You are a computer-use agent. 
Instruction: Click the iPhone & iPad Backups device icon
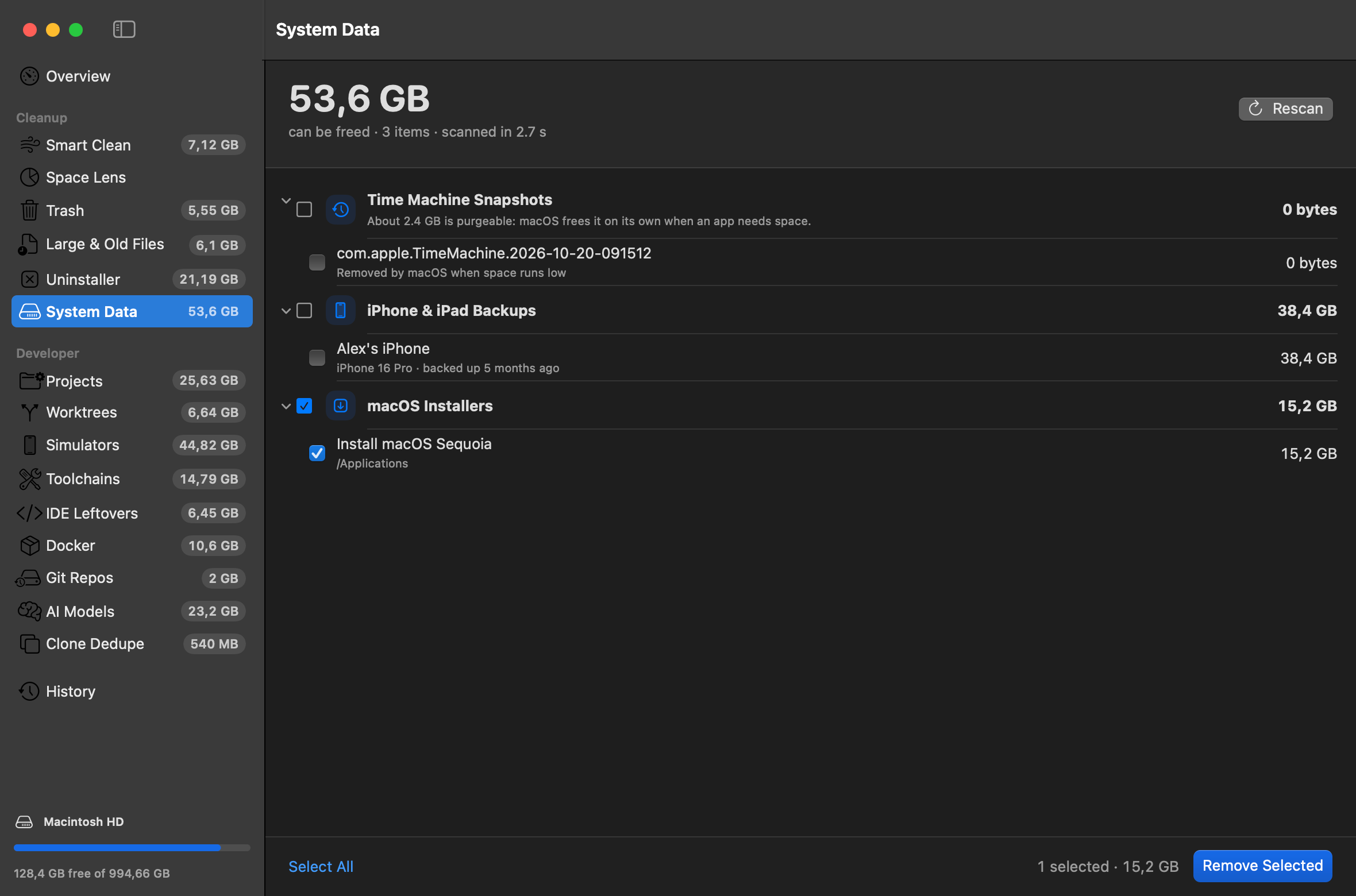(x=341, y=311)
